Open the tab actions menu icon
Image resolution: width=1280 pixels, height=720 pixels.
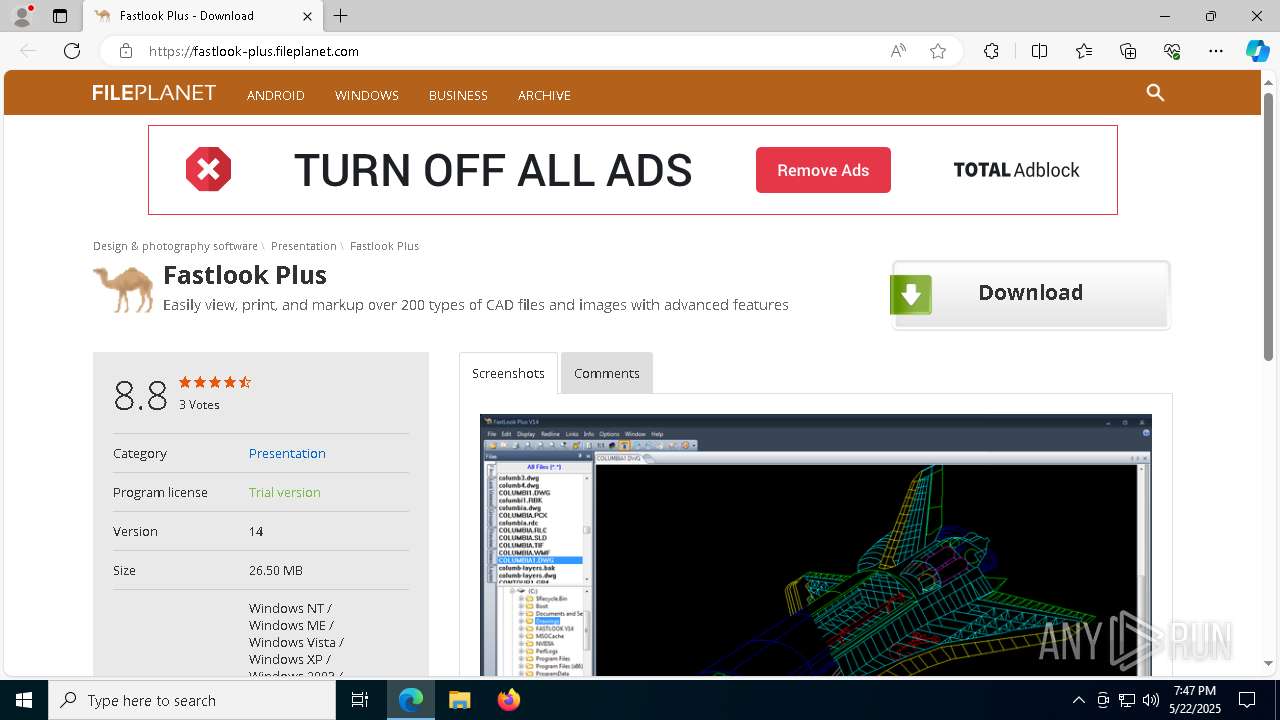60,16
